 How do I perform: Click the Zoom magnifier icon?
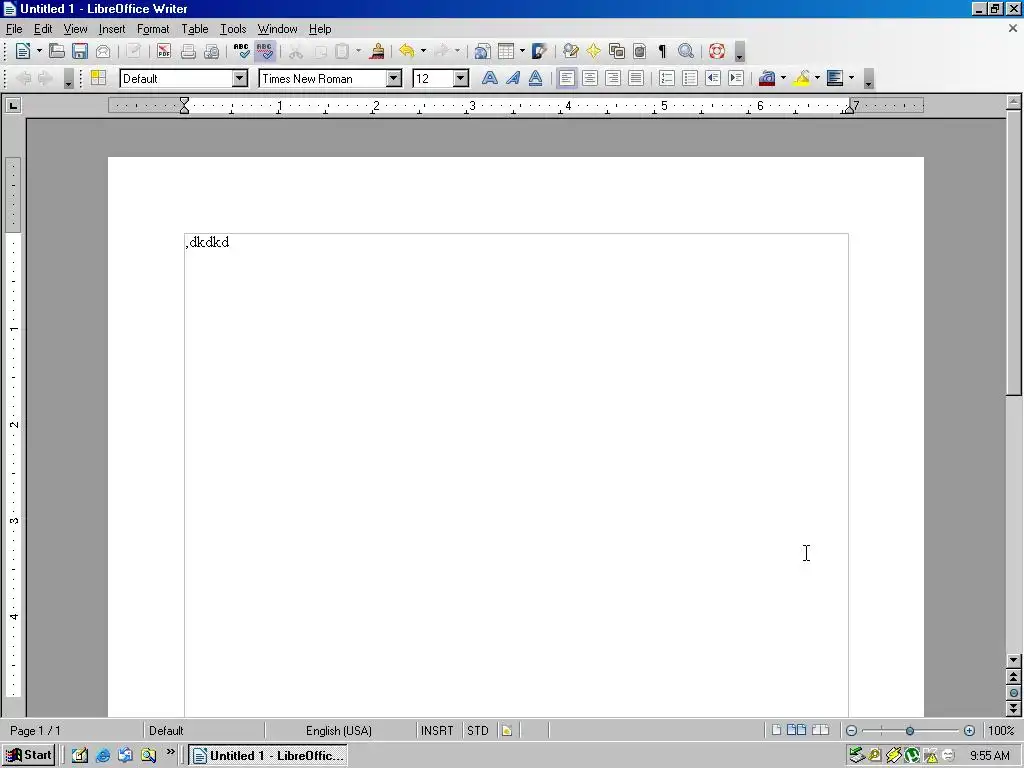[686, 51]
